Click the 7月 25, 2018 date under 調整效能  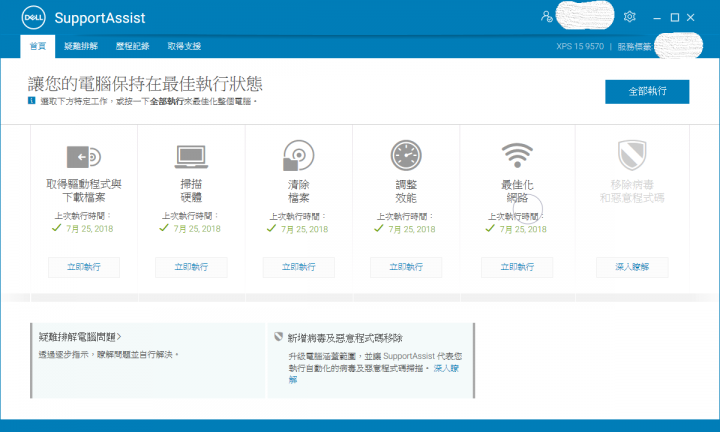pyautogui.click(x=412, y=229)
